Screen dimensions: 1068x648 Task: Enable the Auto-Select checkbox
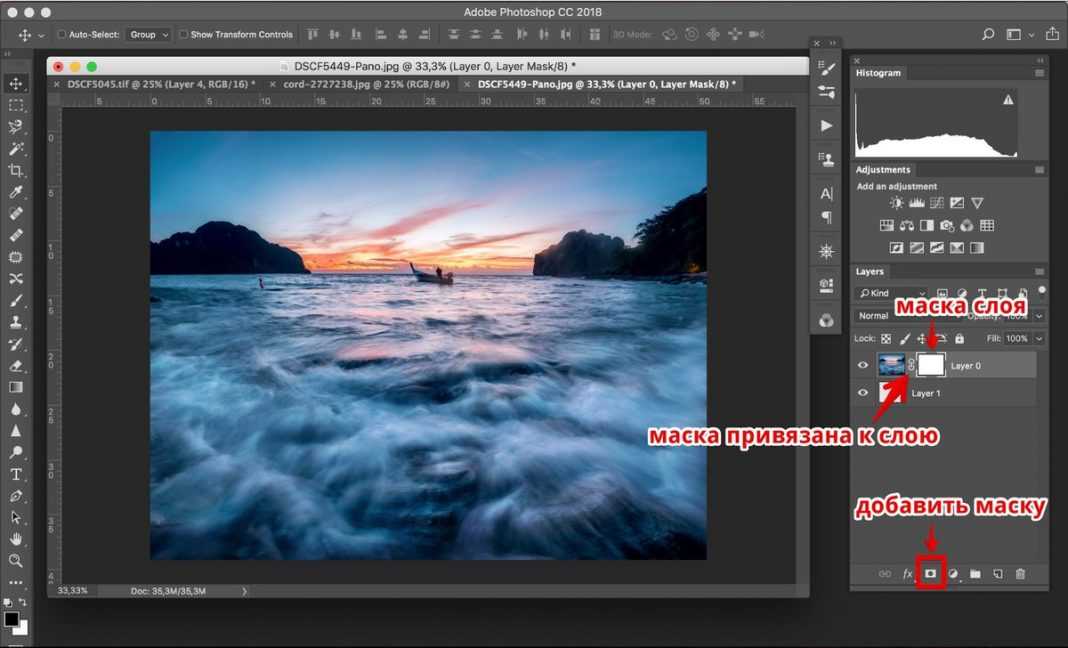(x=61, y=34)
